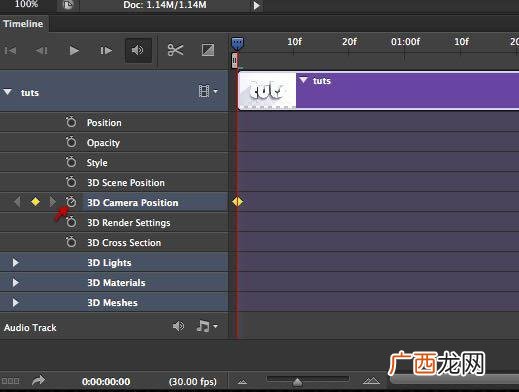This screenshot has height=392, width=519.
Task: Select the 3D Camera Position label
Action: (133, 203)
